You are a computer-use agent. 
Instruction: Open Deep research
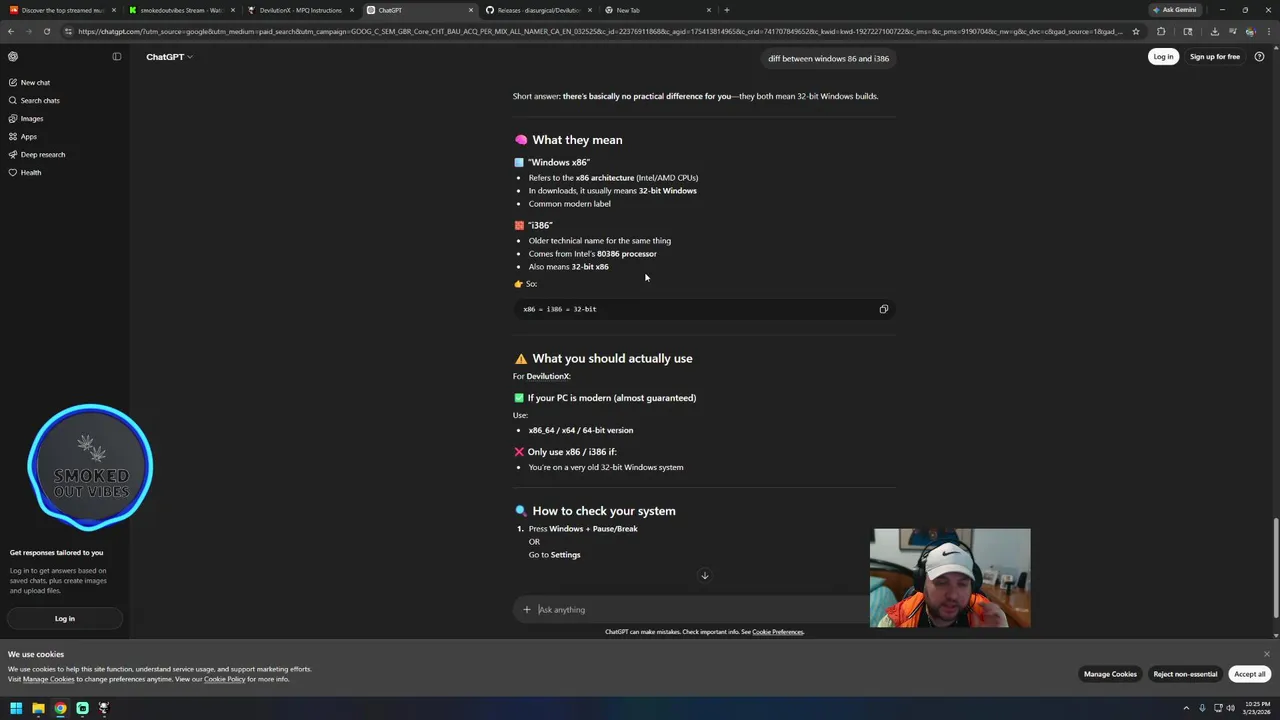pyautogui.click(x=43, y=155)
